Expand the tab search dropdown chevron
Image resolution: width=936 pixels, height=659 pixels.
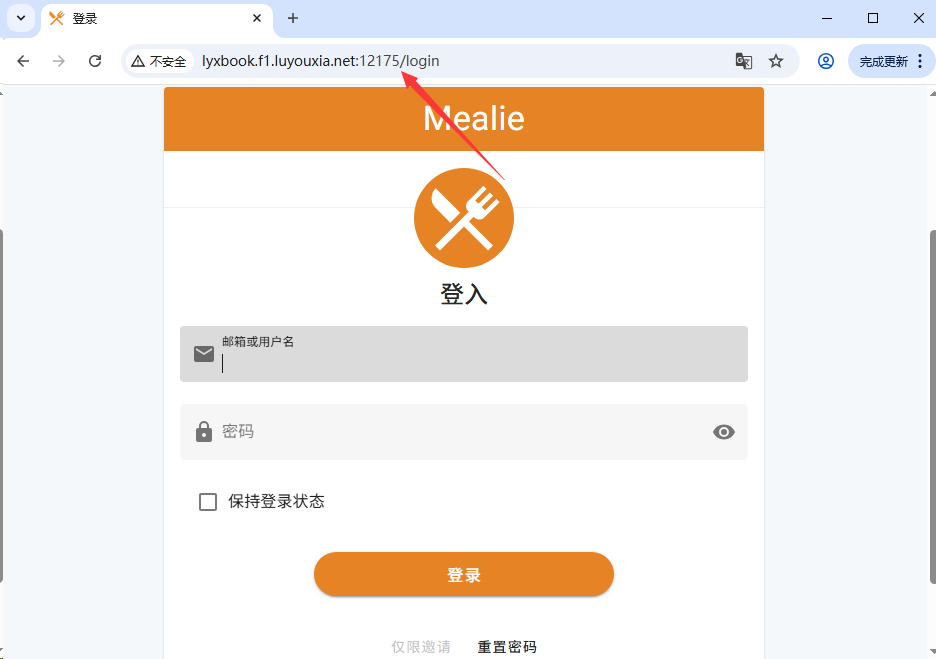tap(21, 18)
